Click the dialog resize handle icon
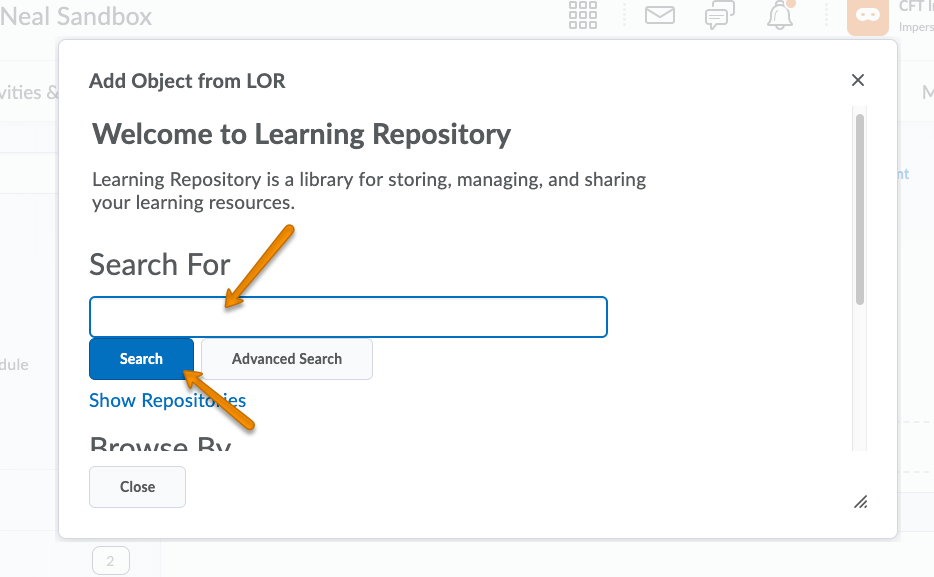The height and width of the screenshot is (577, 934). 860,501
